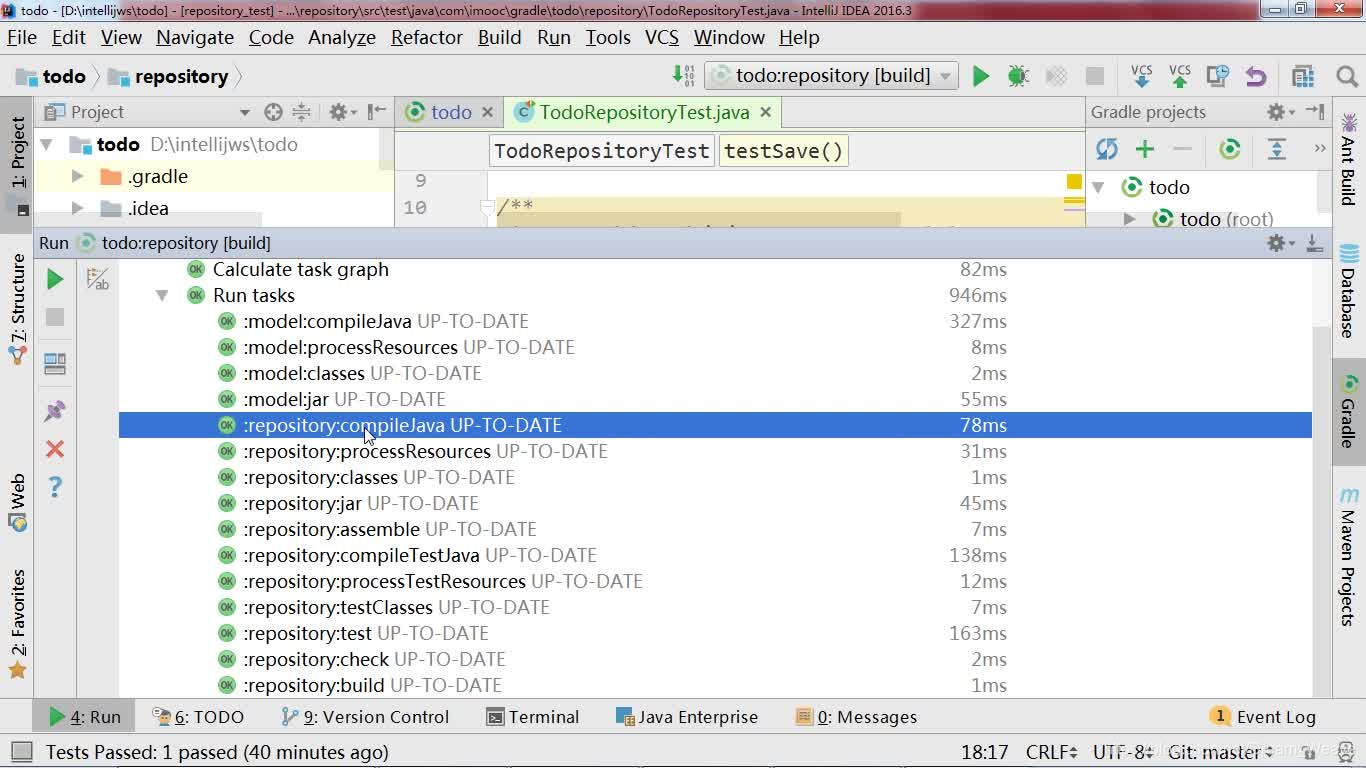Click the Git: master branch widget
1366x768 pixels.
1219,752
